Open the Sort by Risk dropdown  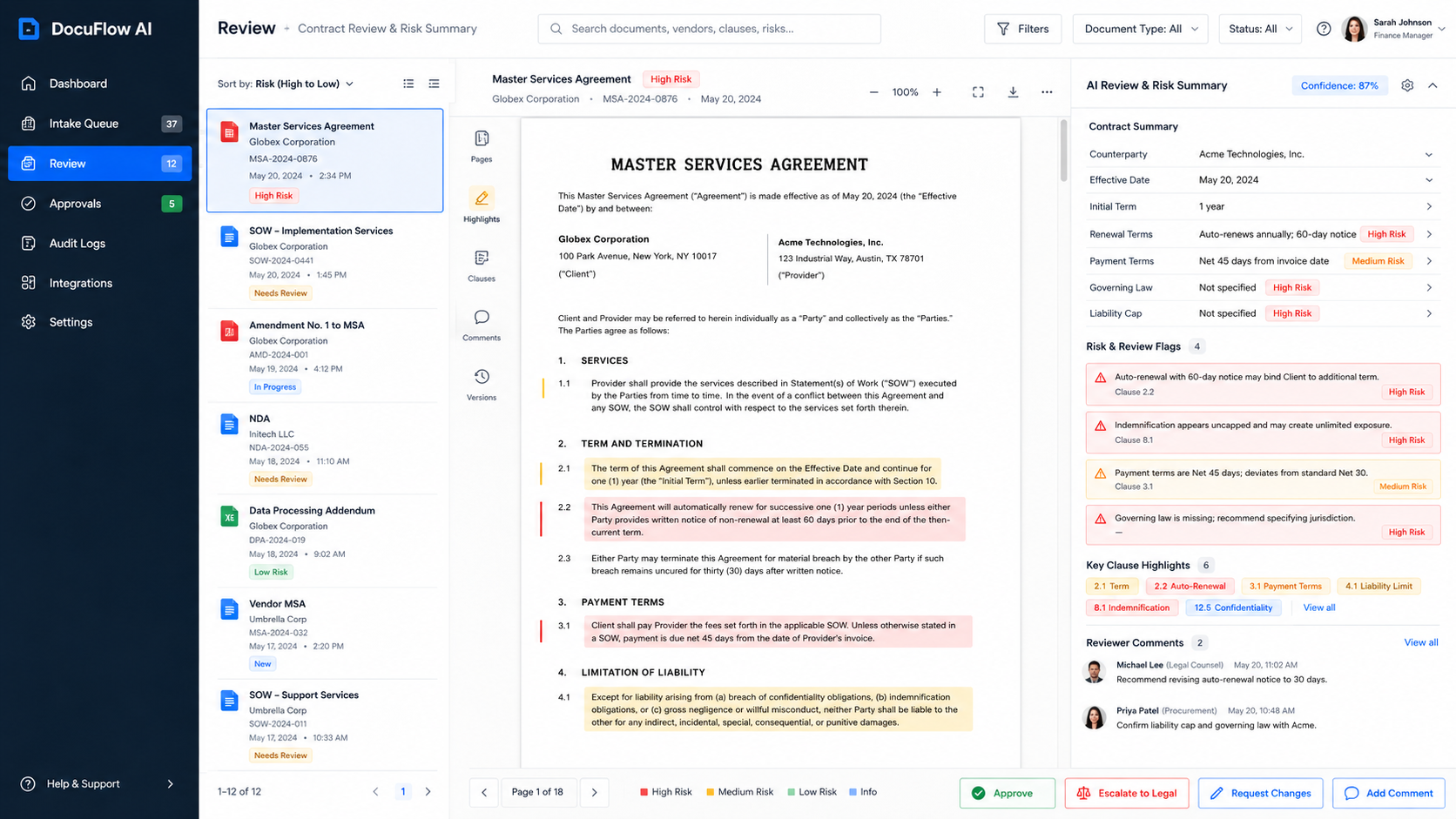point(286,84)
